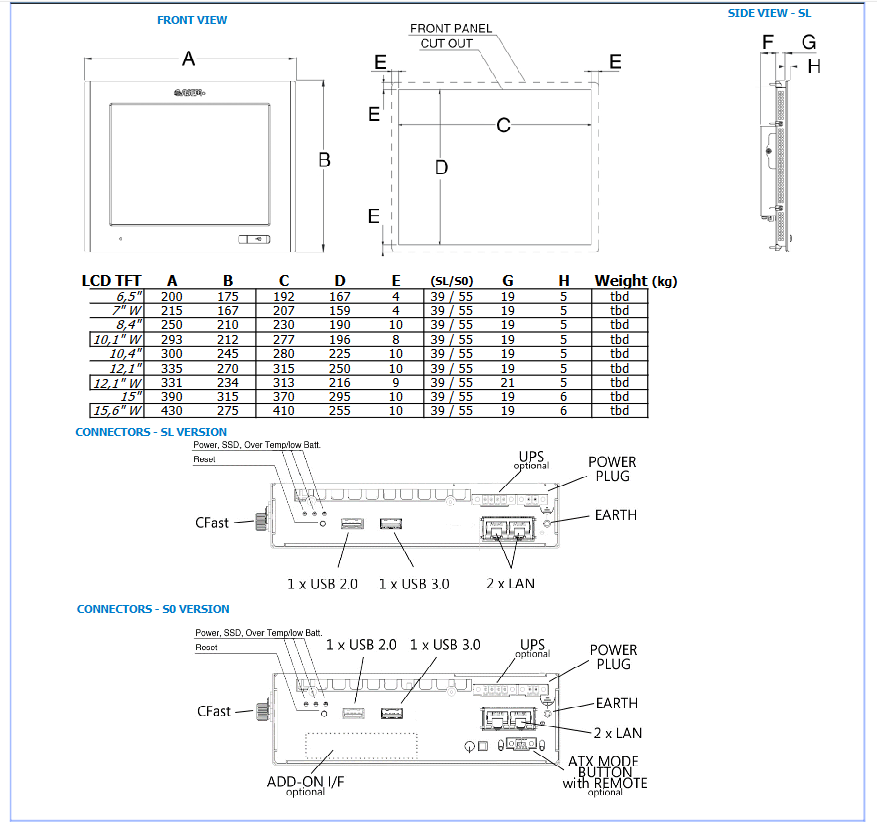Click the "CONNECTORS - S0 VERSION" heading
The height and width of the screenshot is (831, 877).
click(153, 609)
